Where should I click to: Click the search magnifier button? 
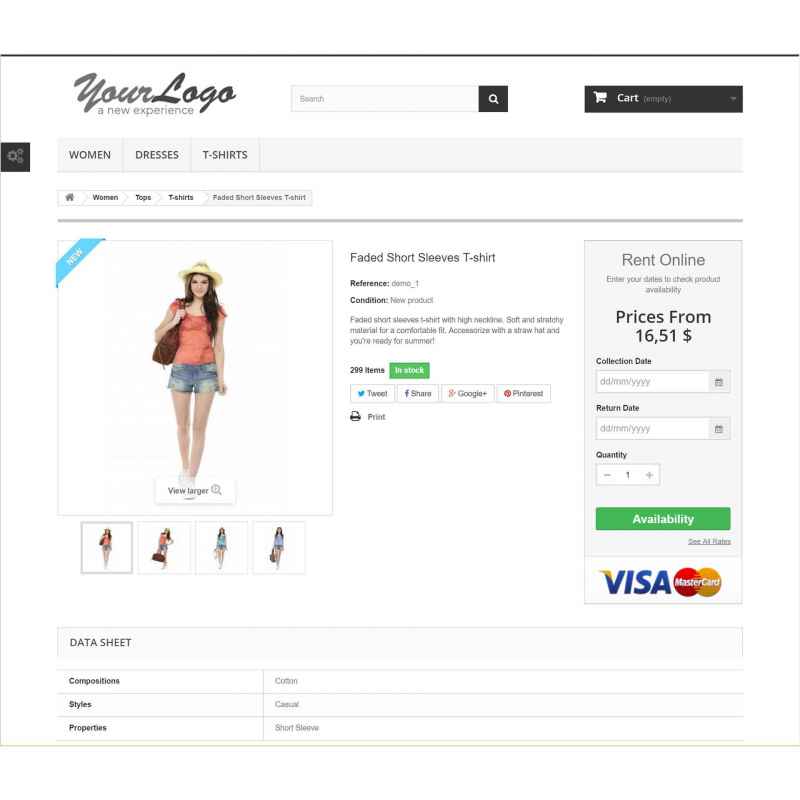pos(493,98)
